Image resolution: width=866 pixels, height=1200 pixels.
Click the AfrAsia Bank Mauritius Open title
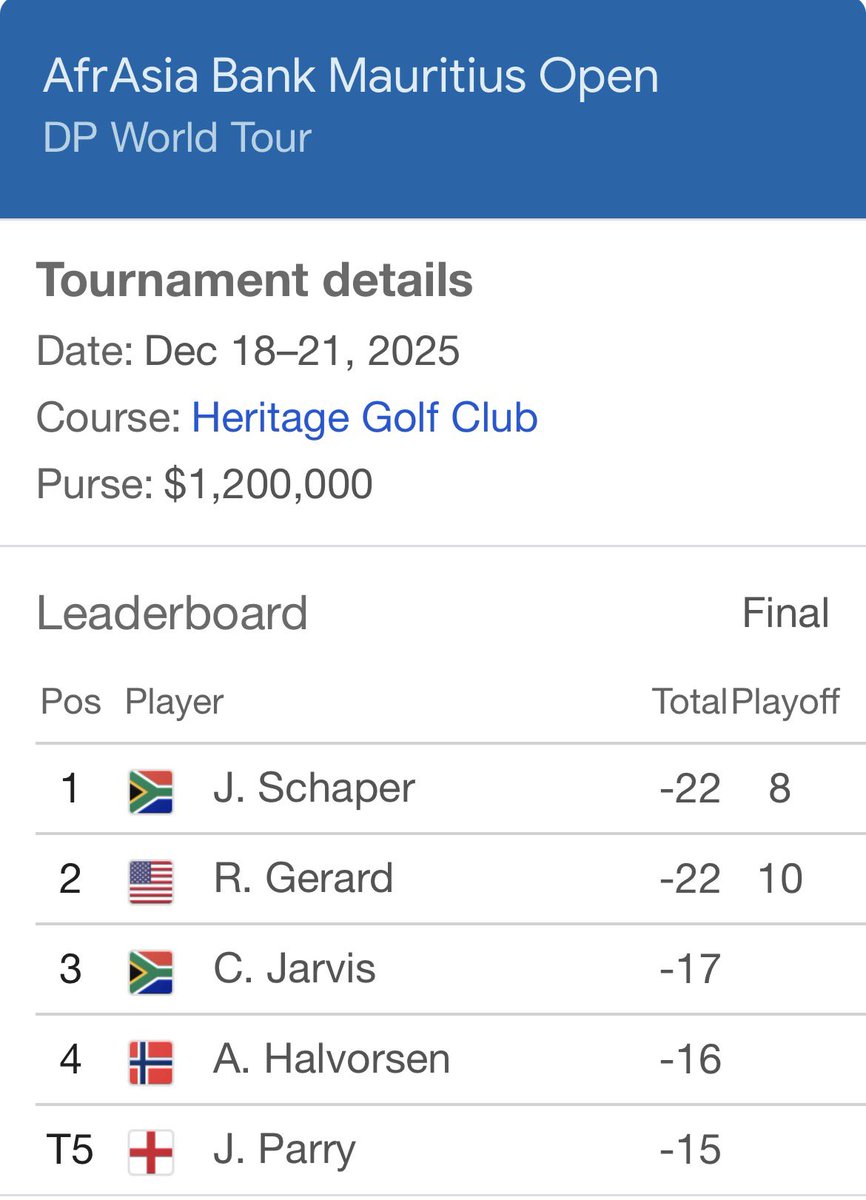(x=351, y=78)
